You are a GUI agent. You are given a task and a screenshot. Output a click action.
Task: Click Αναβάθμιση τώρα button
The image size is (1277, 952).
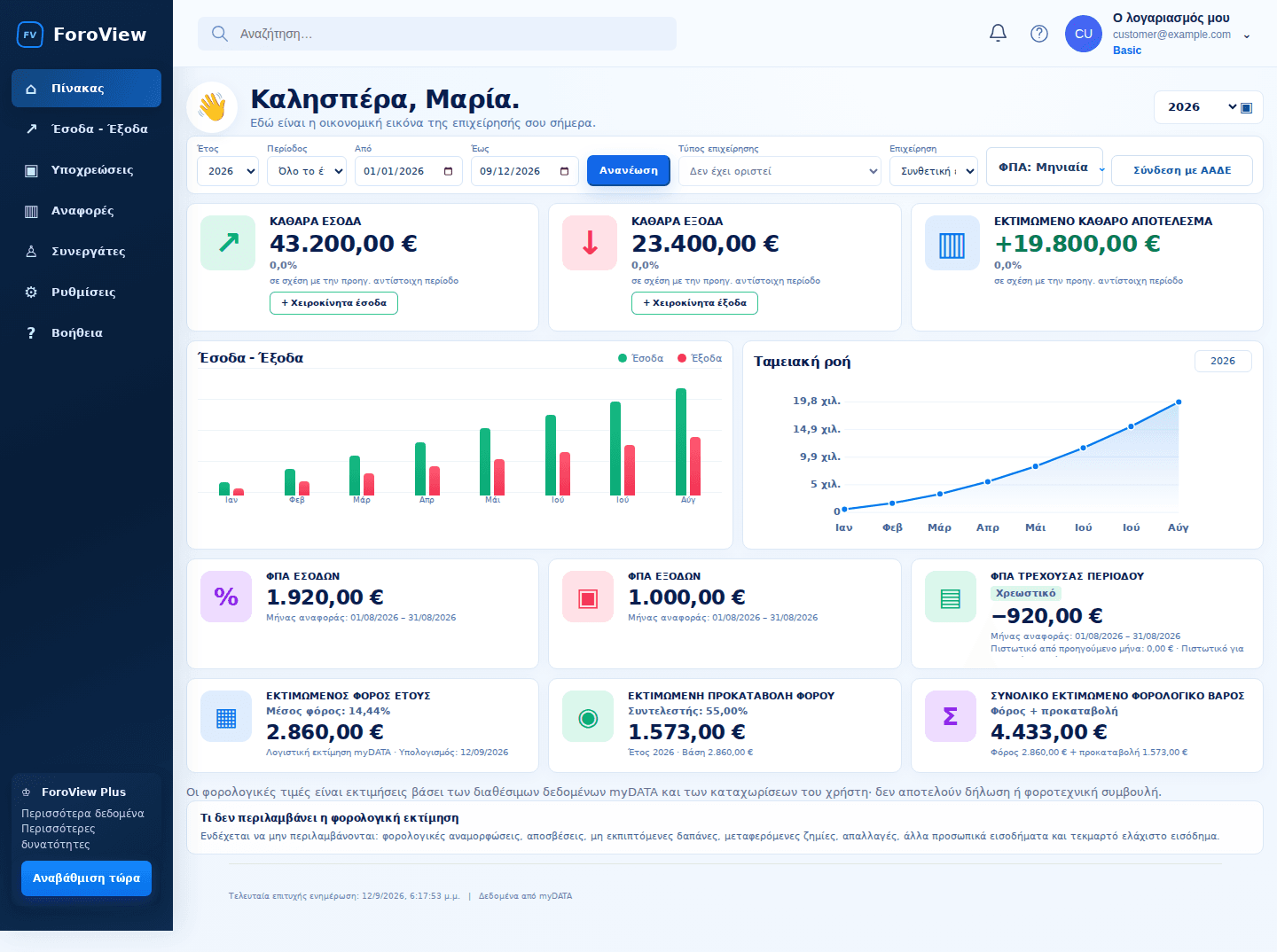click(86, 878)
